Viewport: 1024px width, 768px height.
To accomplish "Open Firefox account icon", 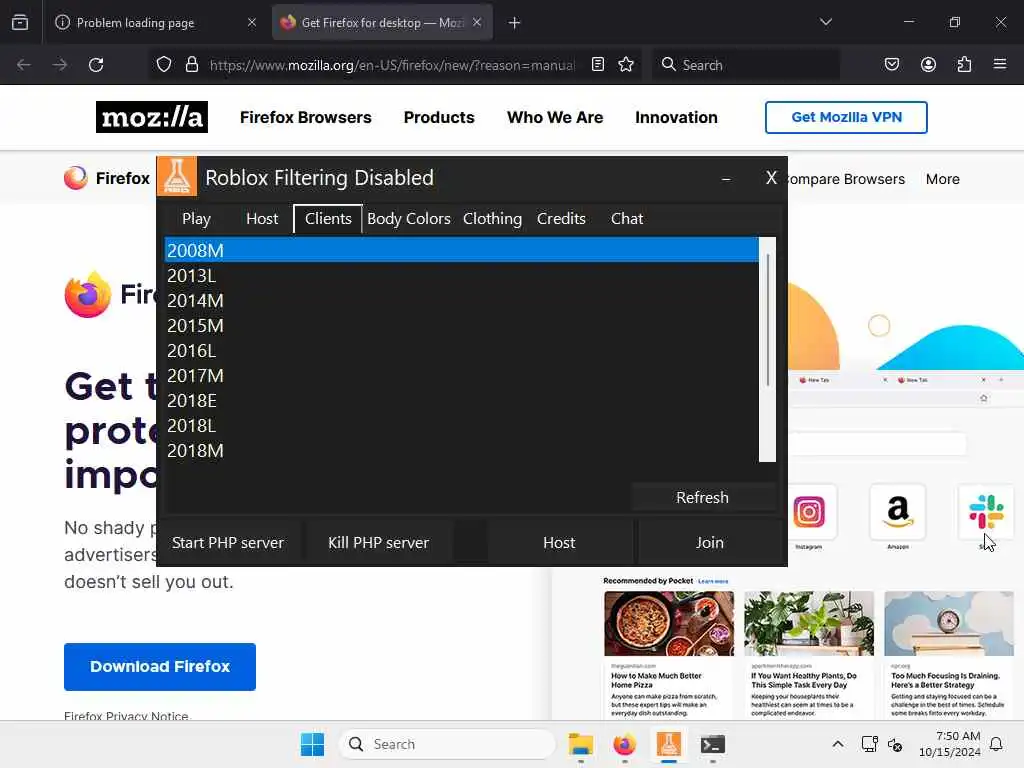I will coord(928,65).
